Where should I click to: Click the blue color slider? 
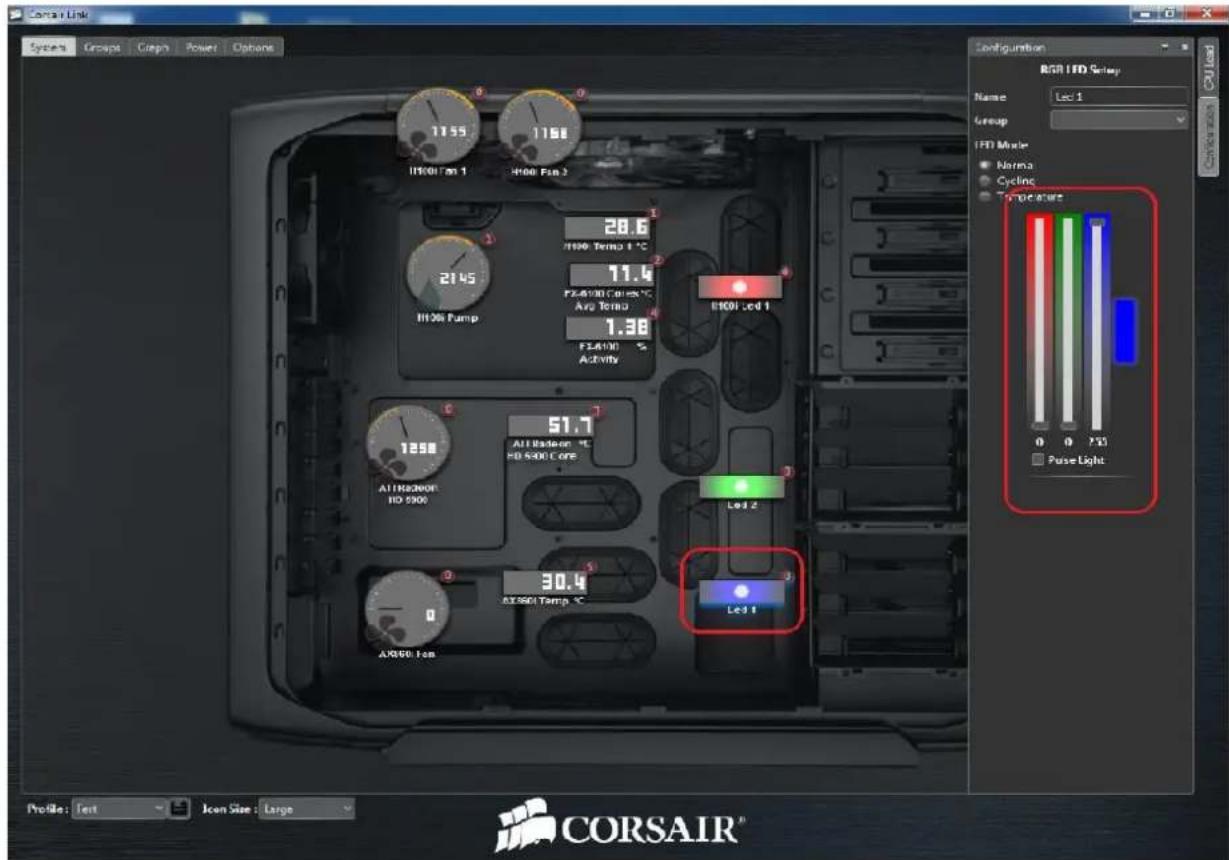point(1097,322)
